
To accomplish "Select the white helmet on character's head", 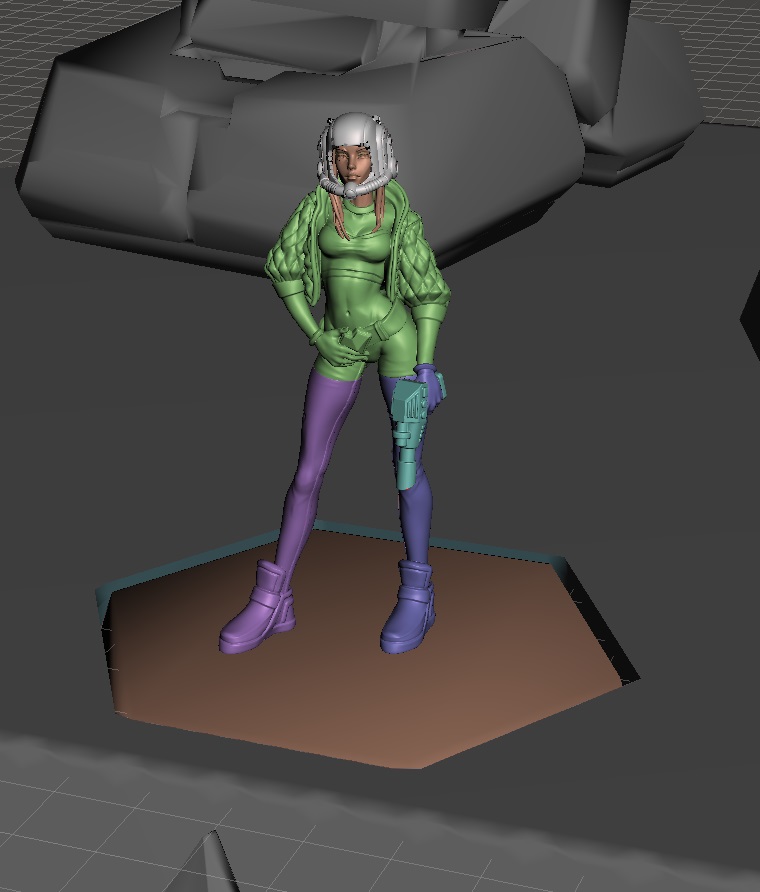I will [x=356, y=129].
